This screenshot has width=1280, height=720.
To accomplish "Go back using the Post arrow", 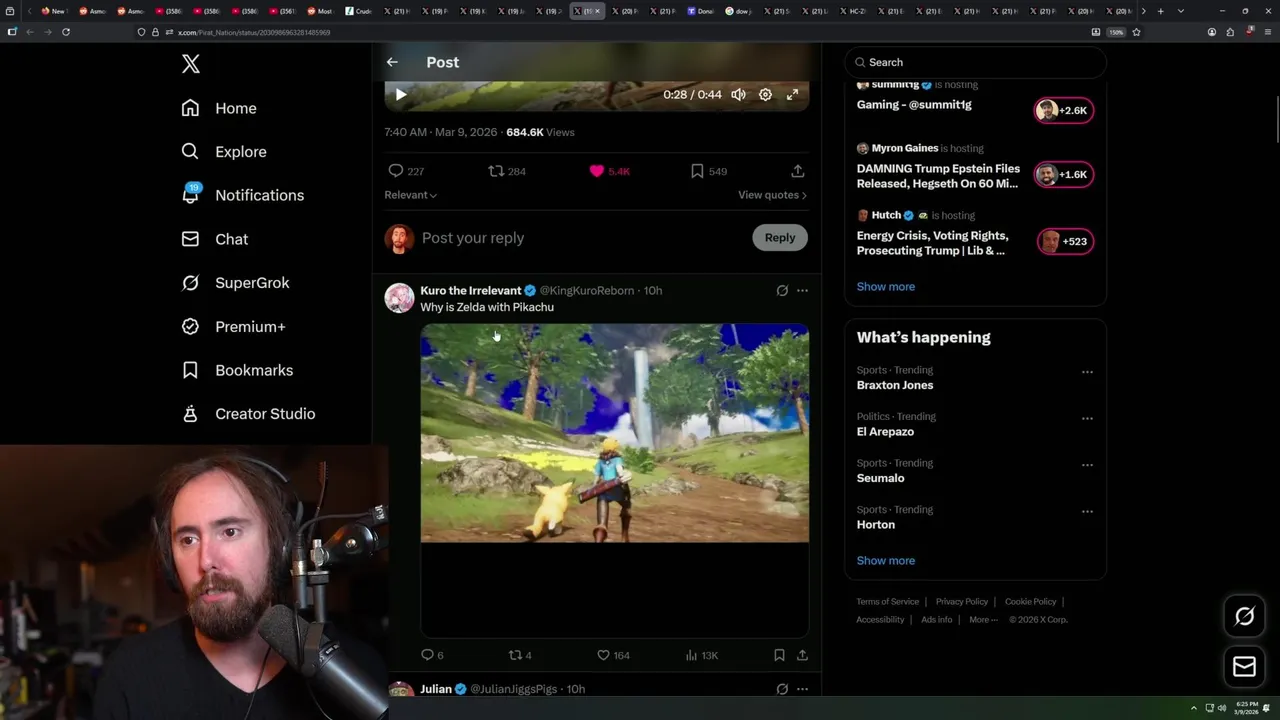I will pyautogui.click(x=392, y=62).
